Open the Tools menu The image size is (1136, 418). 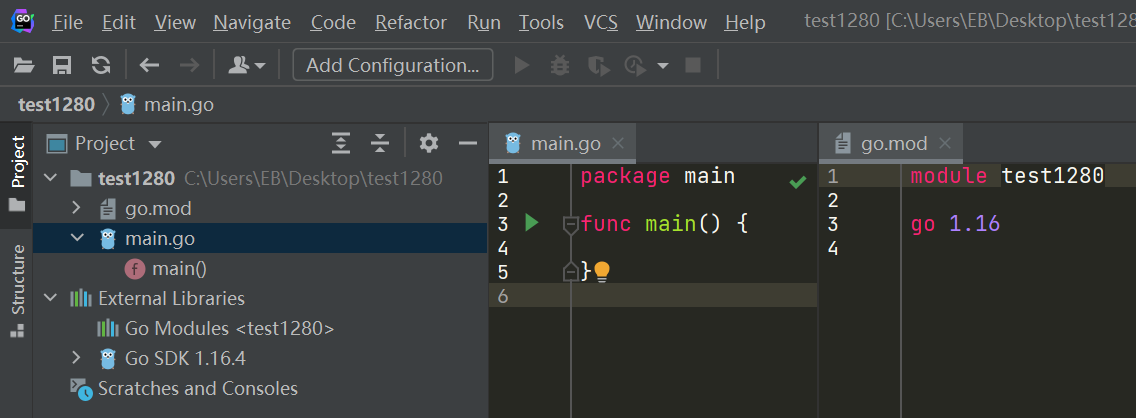pos(541,23)
